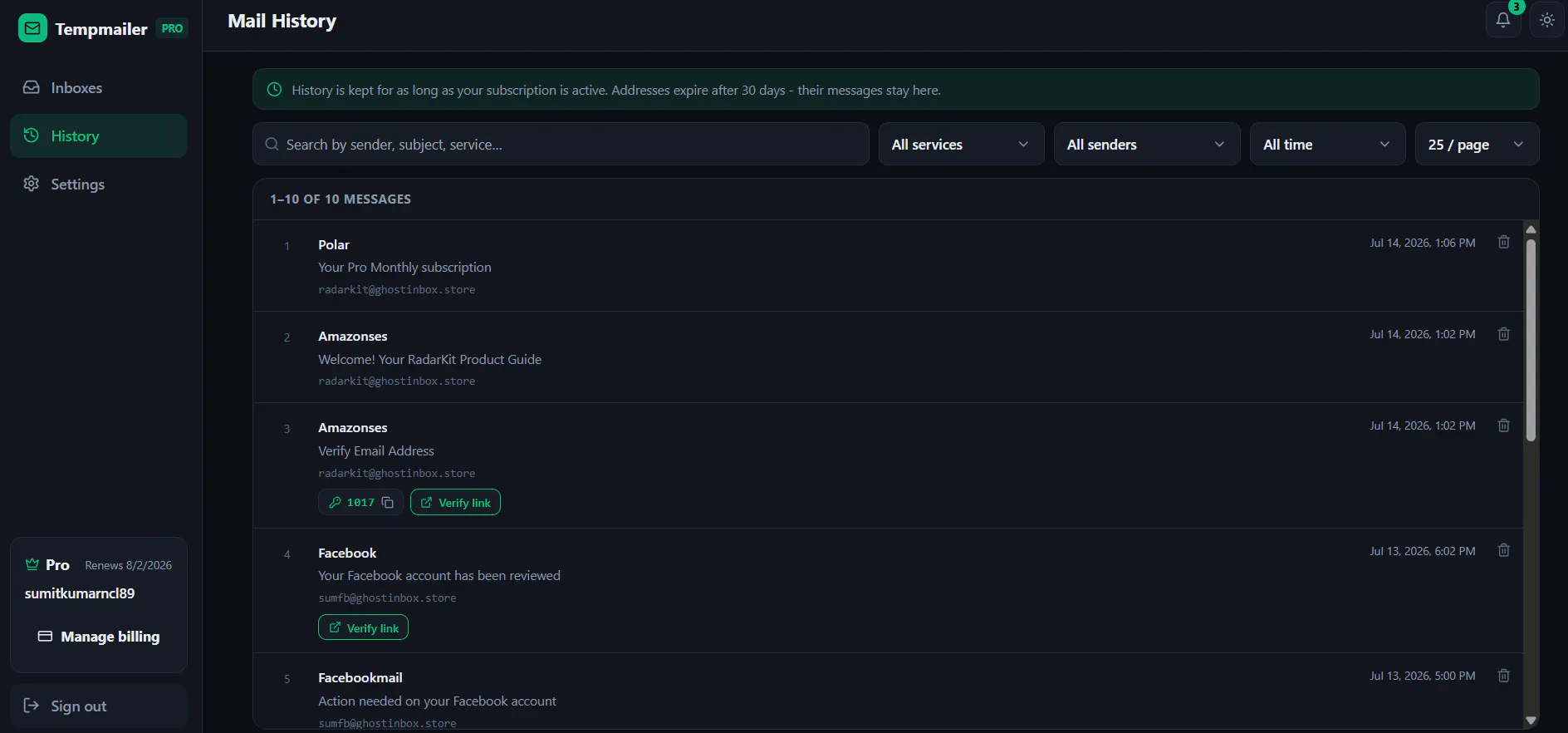Click the search magnifier icon

tap(272, 145)
